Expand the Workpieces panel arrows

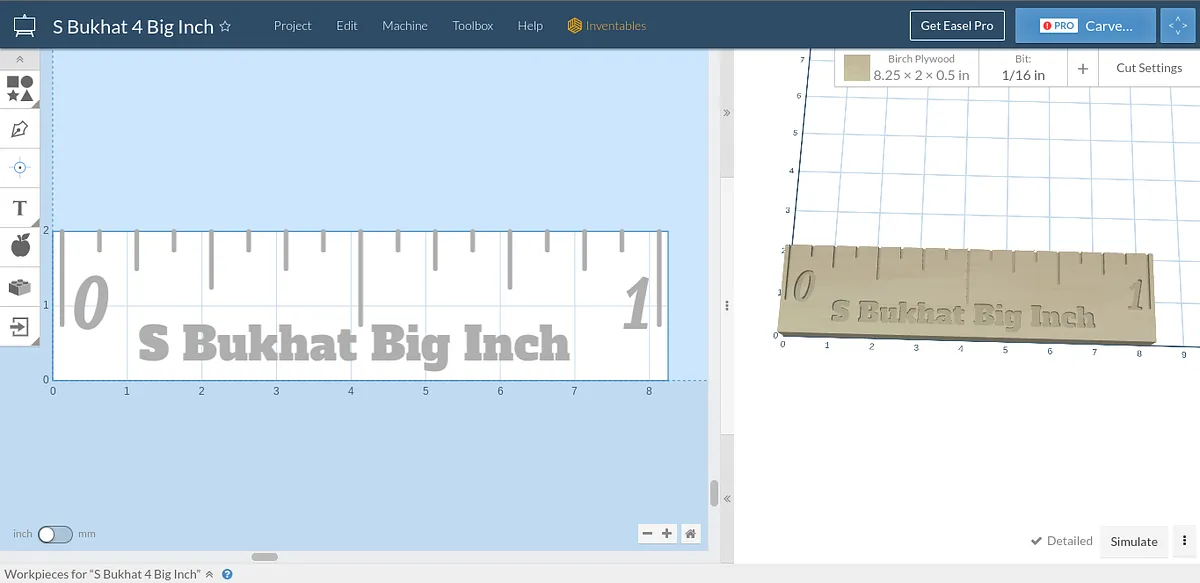pos(209,575)
